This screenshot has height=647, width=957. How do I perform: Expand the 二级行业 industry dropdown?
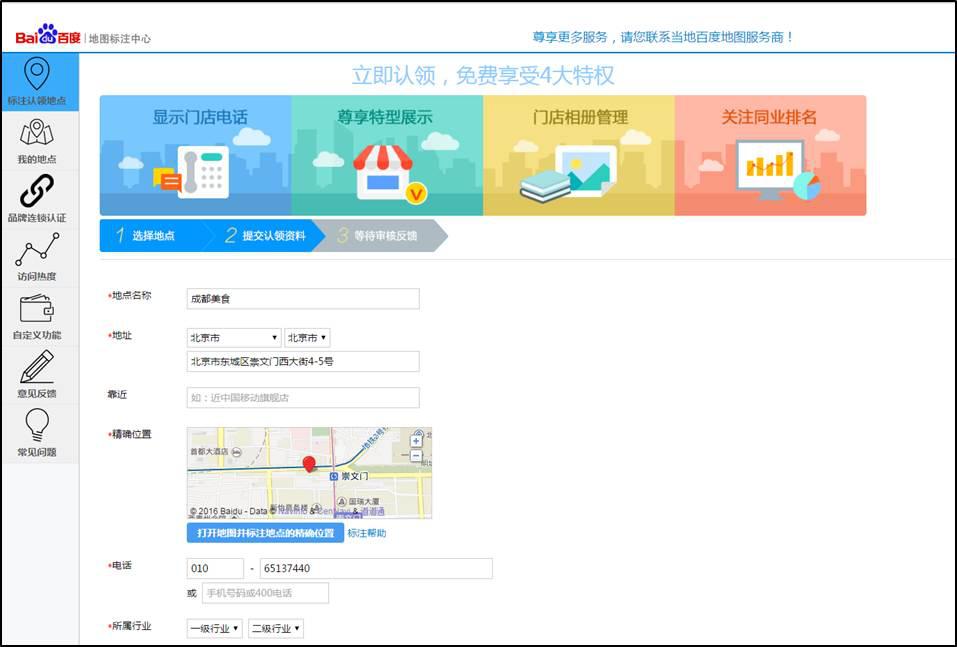click(x=276, y=630)
